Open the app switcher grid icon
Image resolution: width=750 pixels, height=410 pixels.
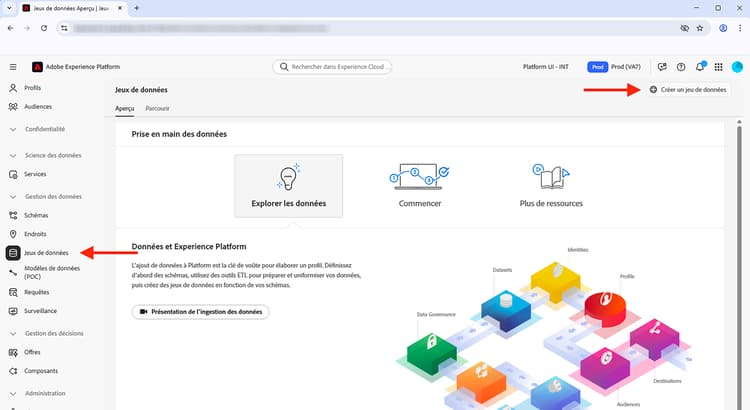click(718, 67)
